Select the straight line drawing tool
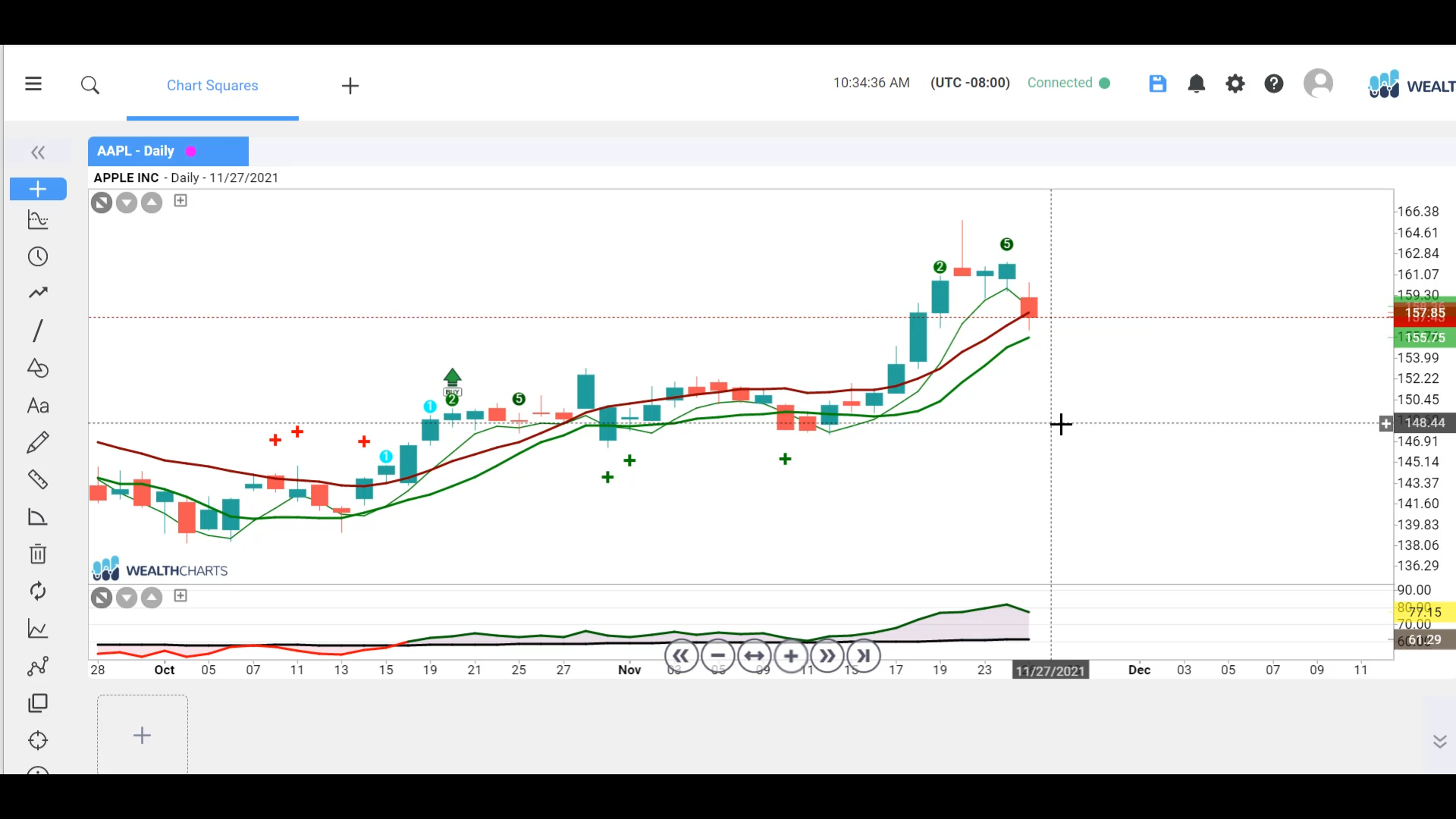The height and width of the screenshot is (819, 1456). pyautogui.click(x=38, y=331)
